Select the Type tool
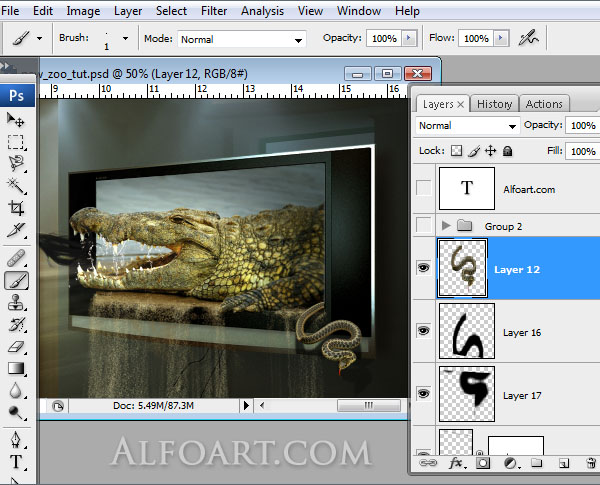Viewport: 600px width, 485px height. pyautogui.click(x=15, y=462)
